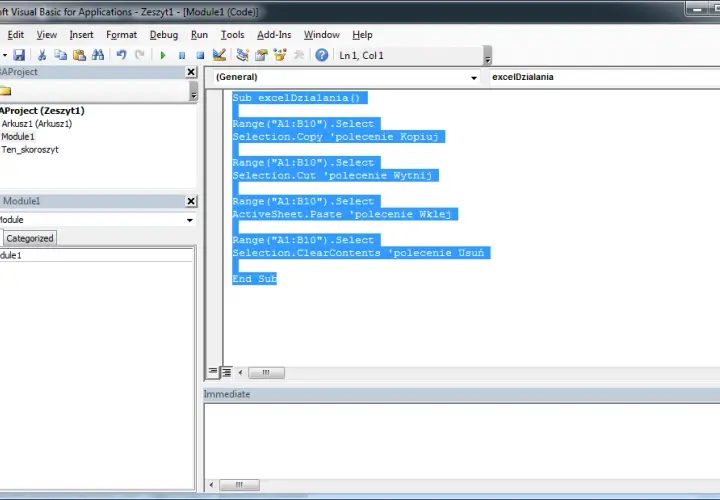Toggle Design Mode icon
The image size is (720, 500).
(219, 55)
